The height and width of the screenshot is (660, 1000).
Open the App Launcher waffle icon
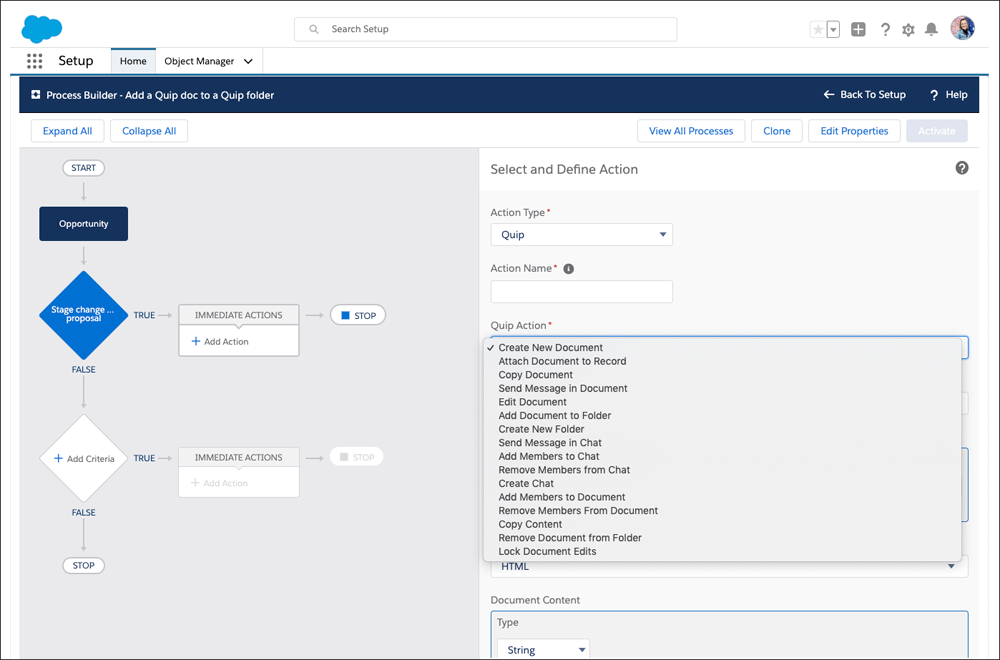click(34, 60)
